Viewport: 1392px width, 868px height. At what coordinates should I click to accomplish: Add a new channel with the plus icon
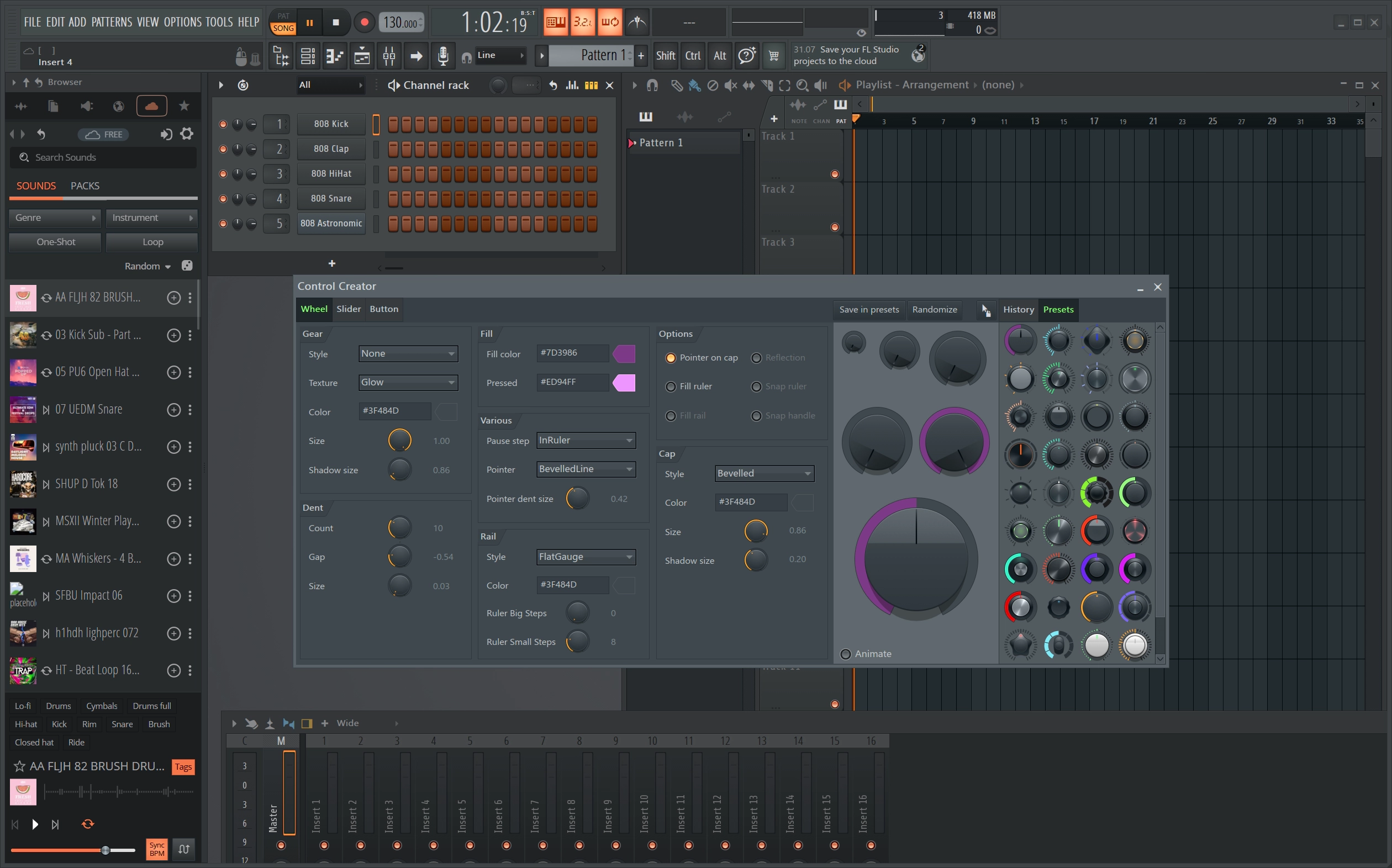(332, 263)
